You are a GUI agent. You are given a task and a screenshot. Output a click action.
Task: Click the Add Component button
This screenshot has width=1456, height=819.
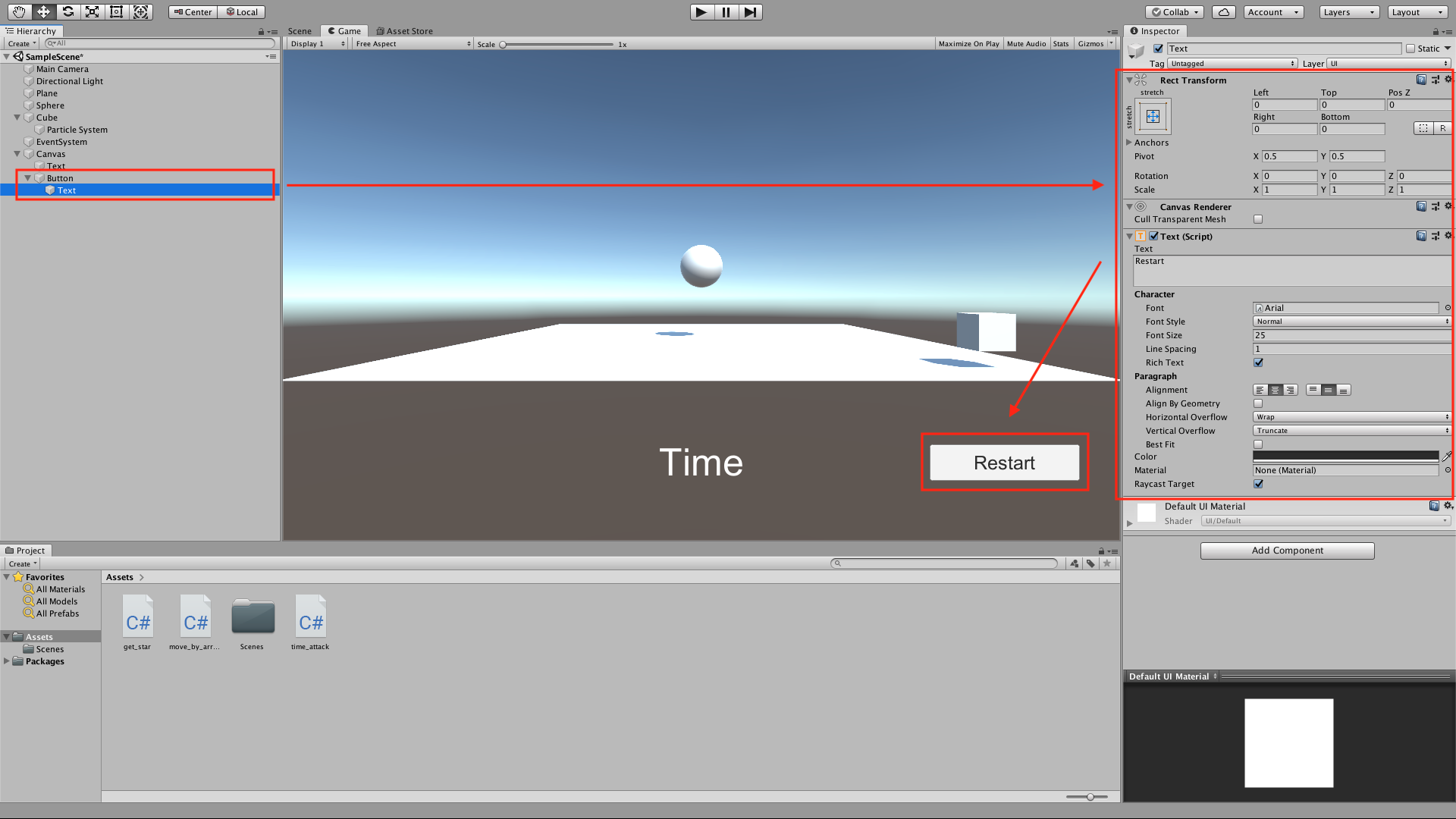coord(1287,551)
